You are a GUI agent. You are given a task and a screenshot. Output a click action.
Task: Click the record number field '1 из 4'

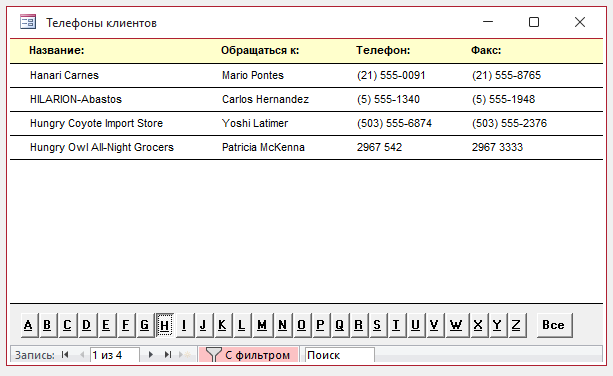(115, 355)
